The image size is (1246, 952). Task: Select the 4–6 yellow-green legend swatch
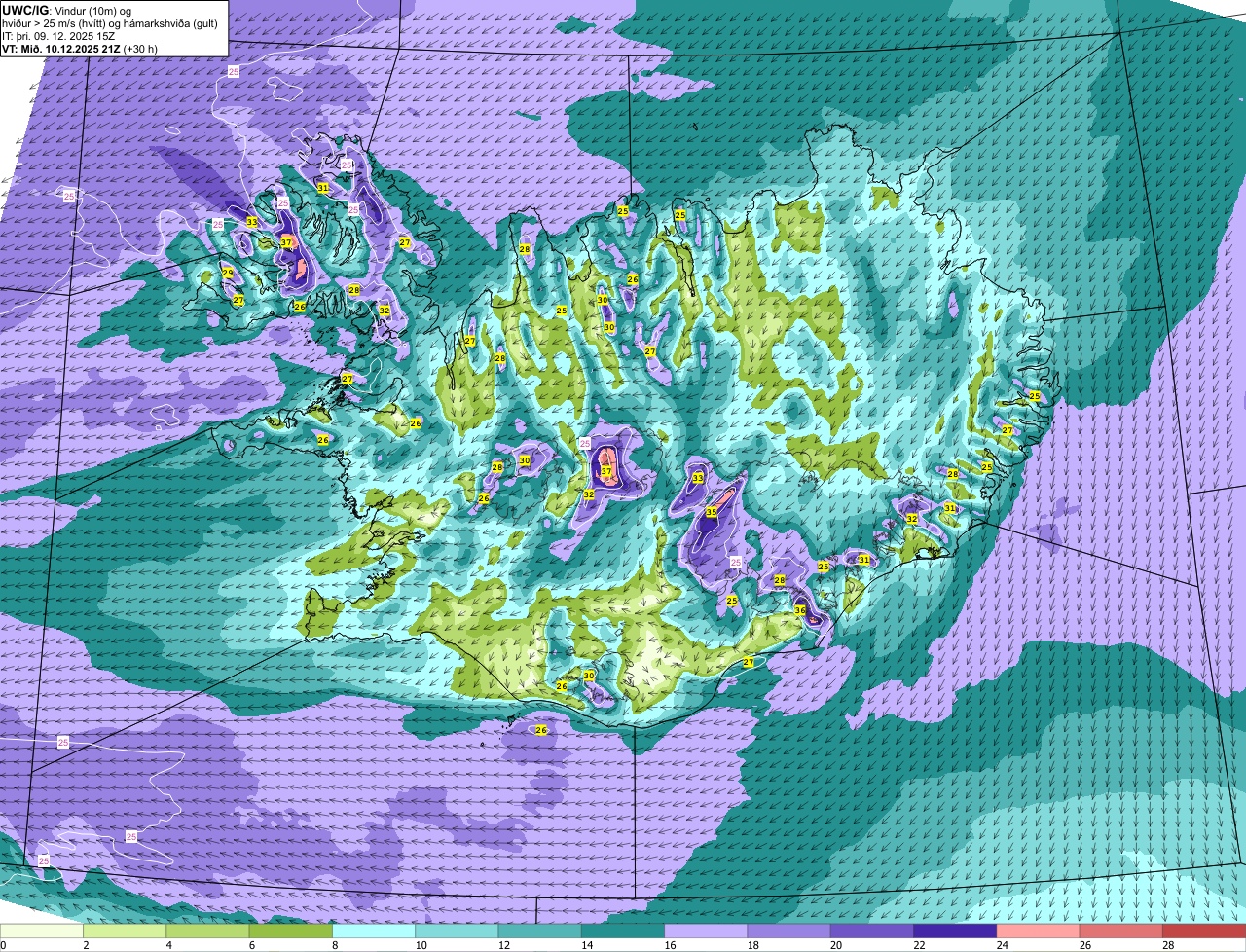pyautogui.click(x=207, y=931)
